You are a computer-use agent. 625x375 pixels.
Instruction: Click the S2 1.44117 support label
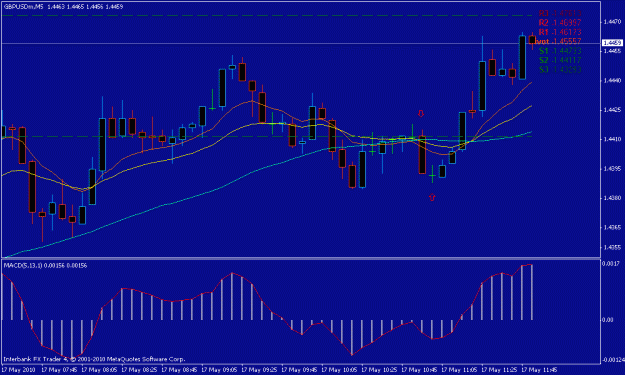pyautogui.click(x=560, y=60)
